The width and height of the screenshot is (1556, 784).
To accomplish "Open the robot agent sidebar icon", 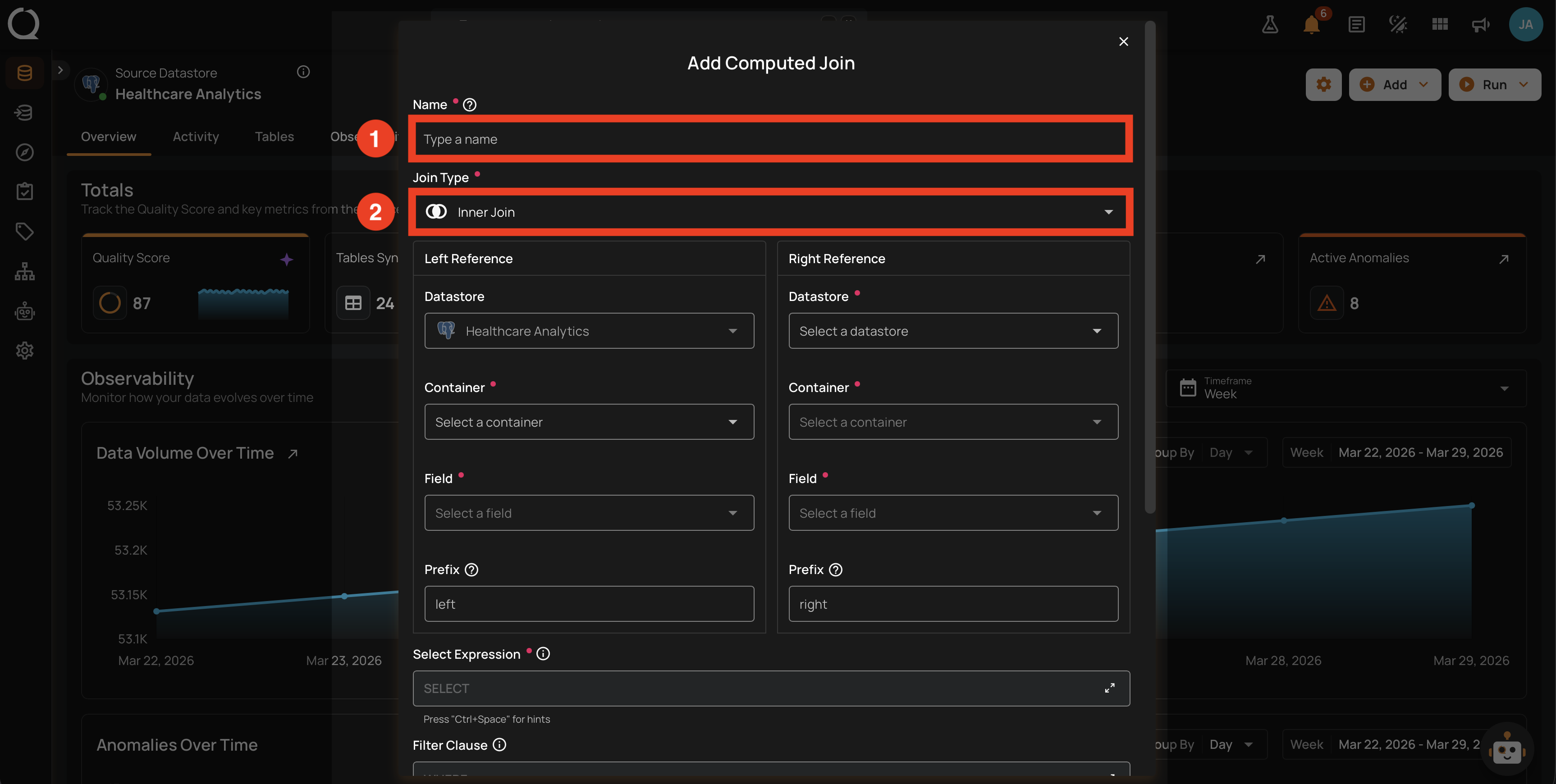I will (25, 311).
